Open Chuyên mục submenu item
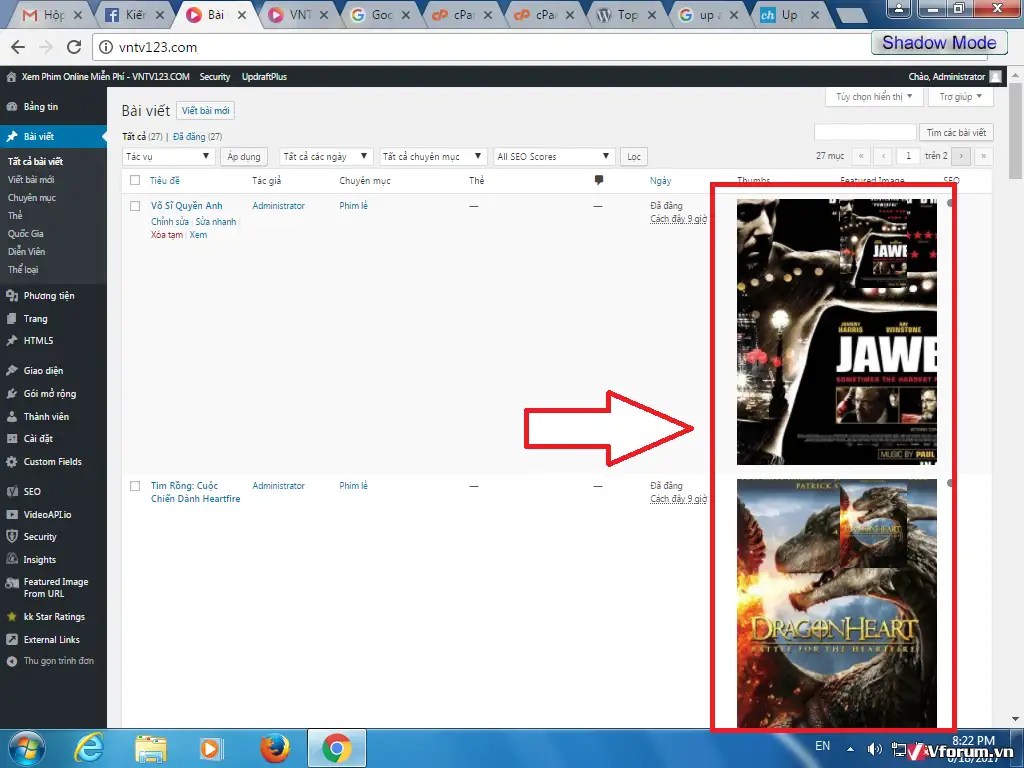Viewport: 1024px width, 768px height. (x=31, y=197)
